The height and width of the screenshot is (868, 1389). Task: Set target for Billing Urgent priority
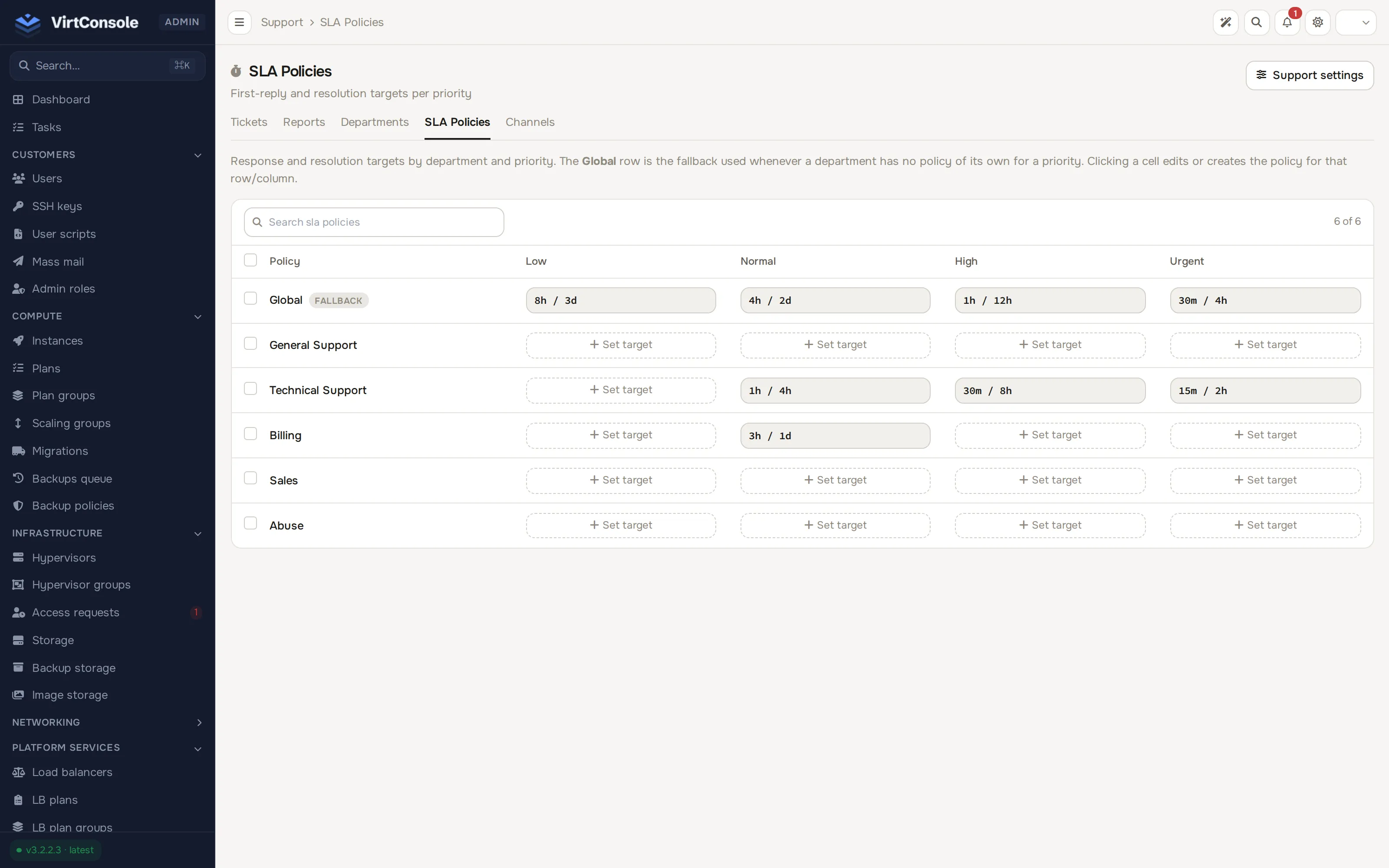coord(1265,436)
